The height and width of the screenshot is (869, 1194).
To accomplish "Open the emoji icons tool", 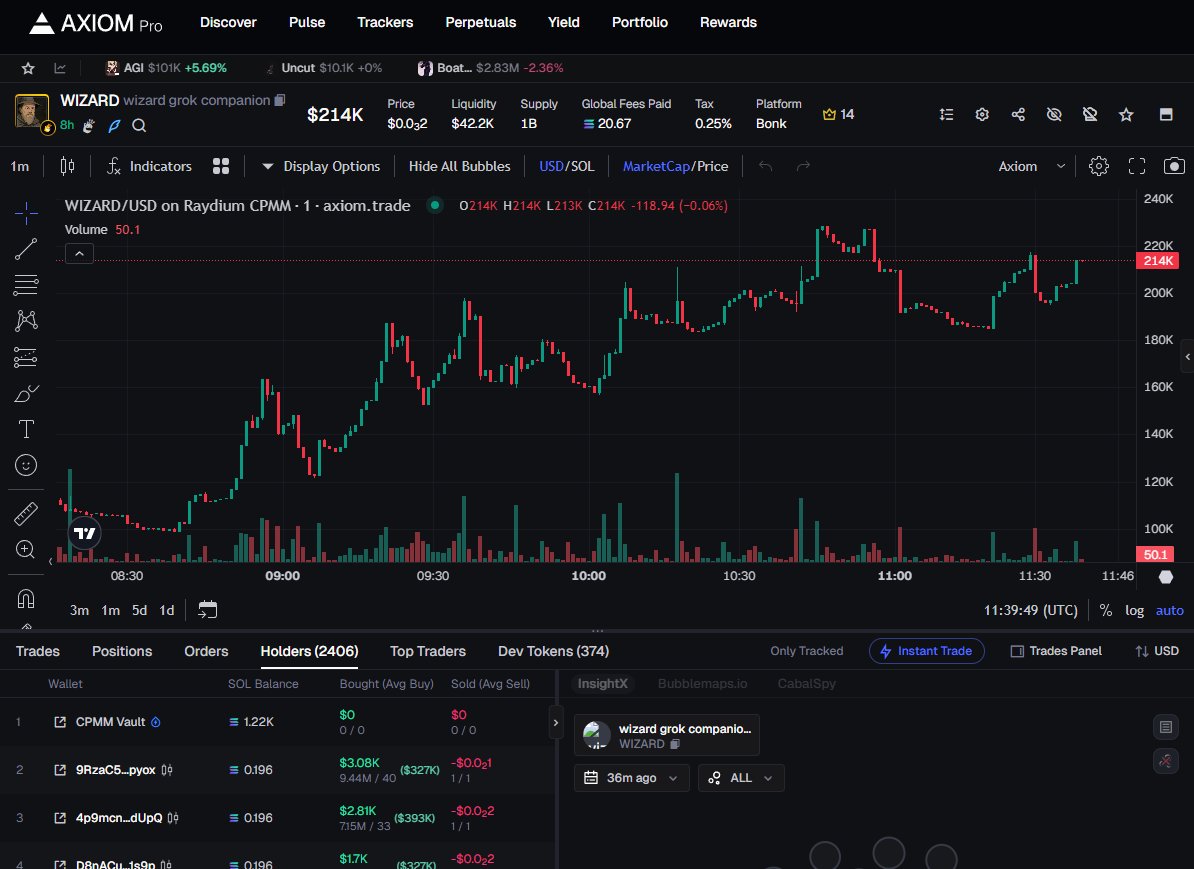I will 26,465.
